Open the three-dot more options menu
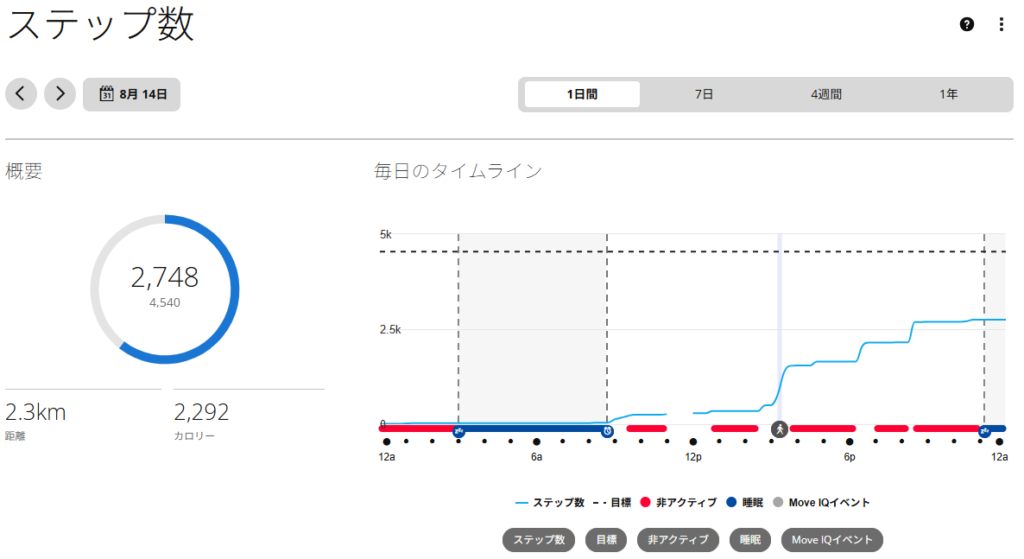Screen dimensions: 1024x559 1001,24
